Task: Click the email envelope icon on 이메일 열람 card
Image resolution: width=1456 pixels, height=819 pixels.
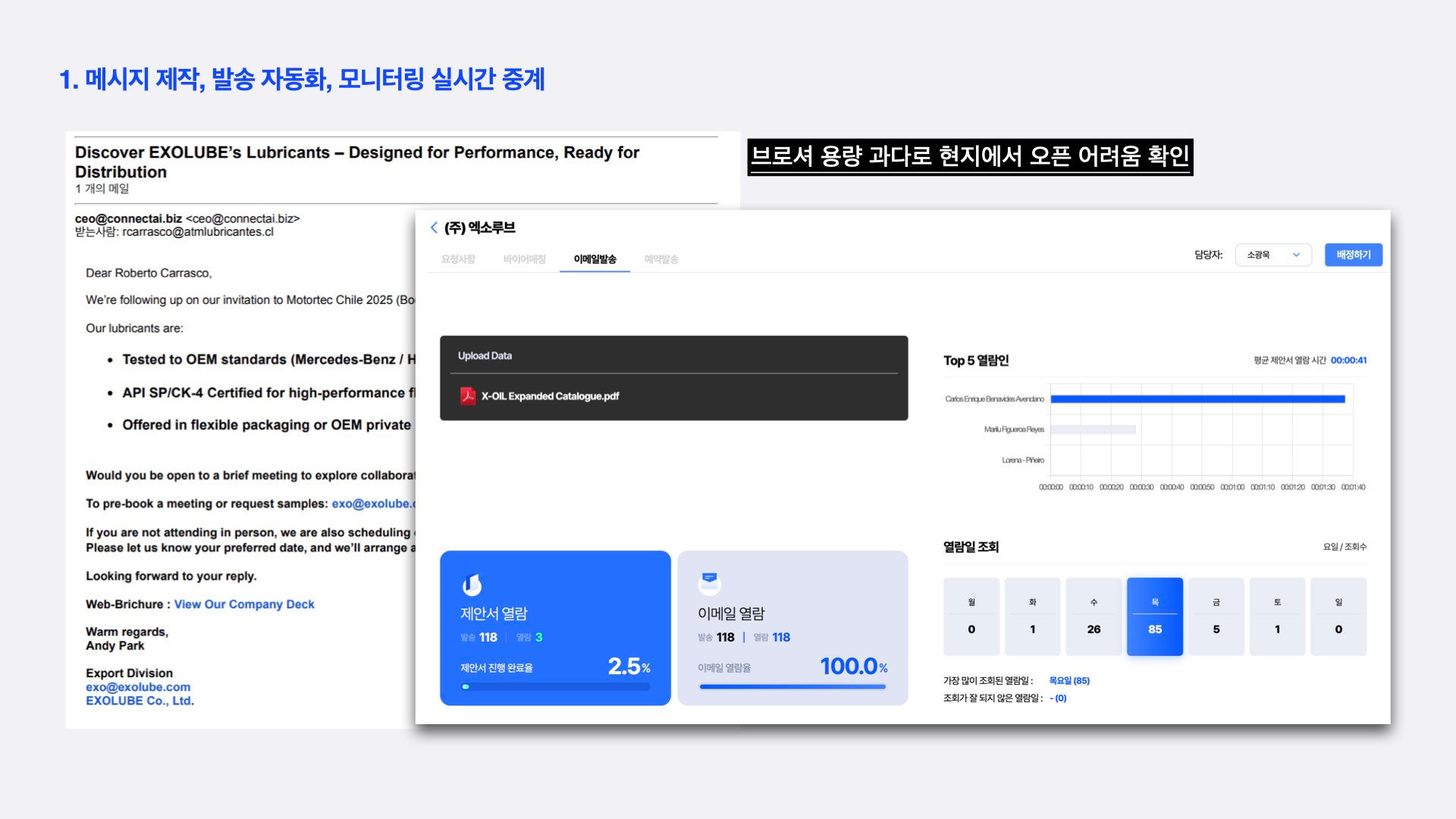Action: (709, 582)
